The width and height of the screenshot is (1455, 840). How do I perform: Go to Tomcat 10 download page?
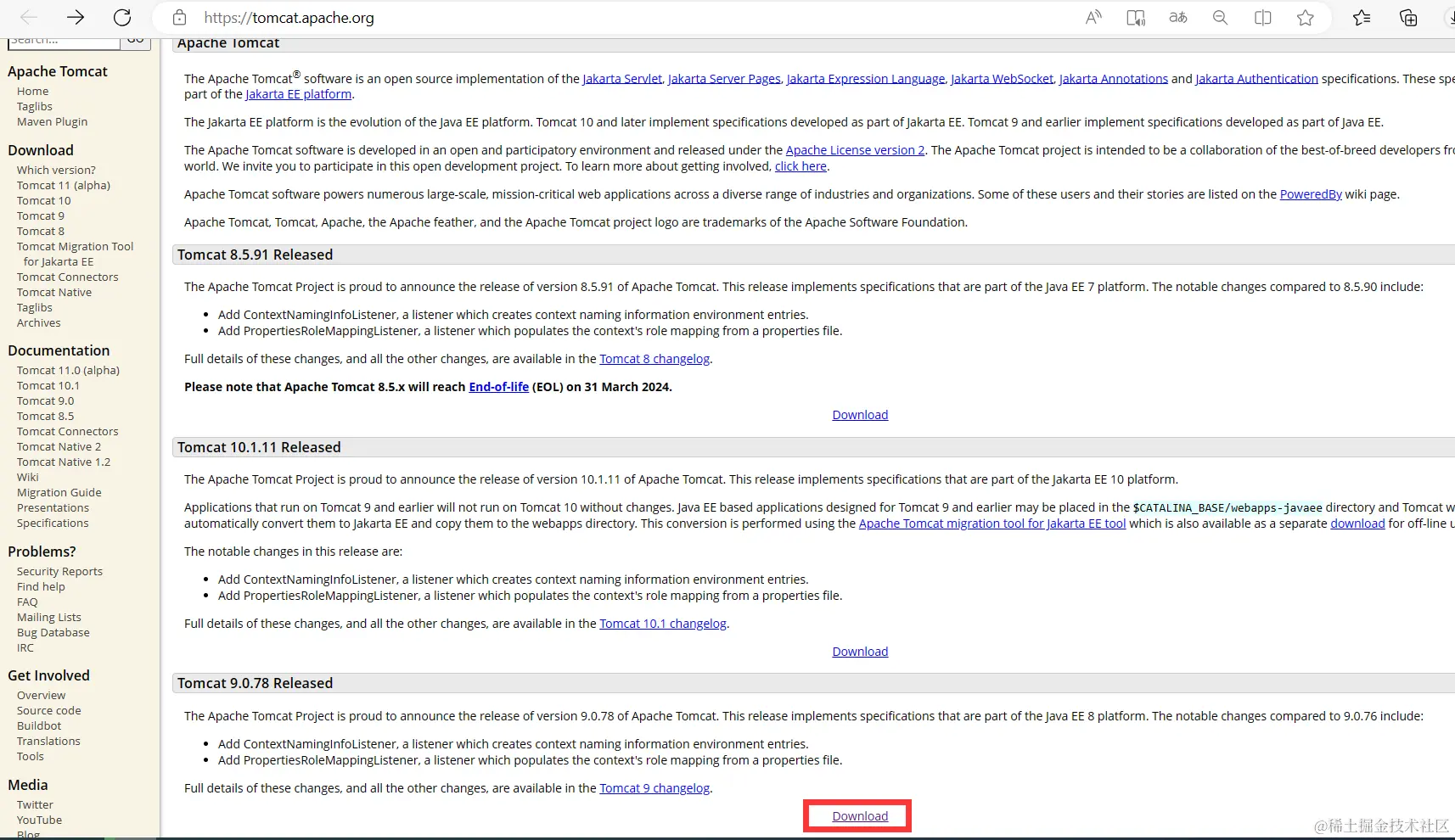click(44, 201)
